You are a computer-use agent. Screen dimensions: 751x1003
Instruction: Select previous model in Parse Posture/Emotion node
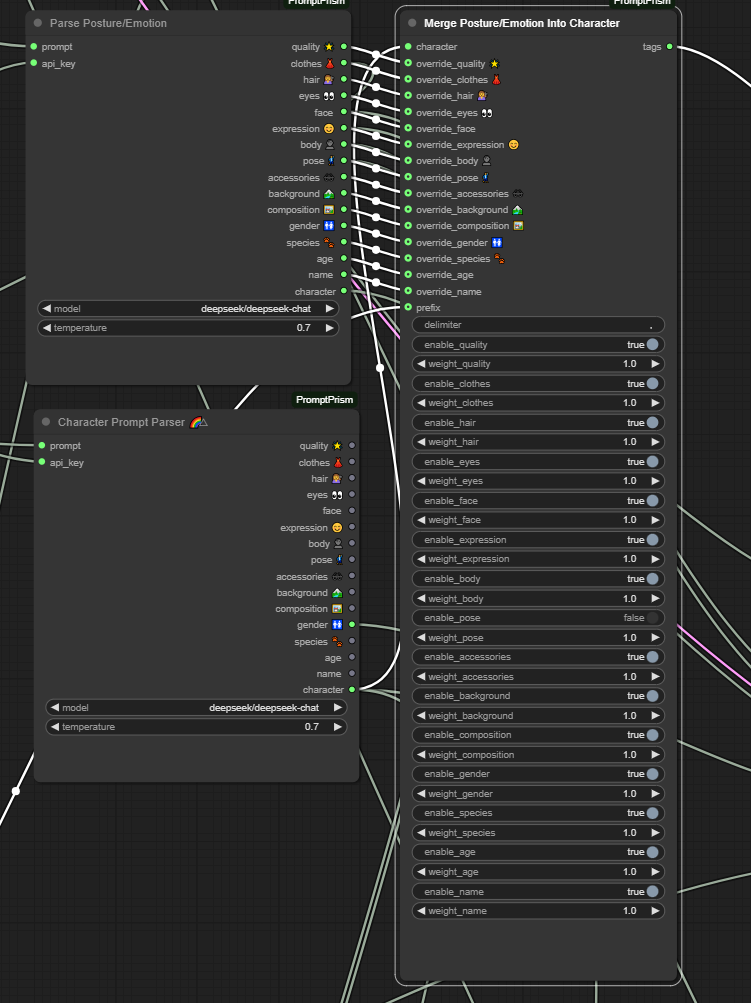(47, 308)
